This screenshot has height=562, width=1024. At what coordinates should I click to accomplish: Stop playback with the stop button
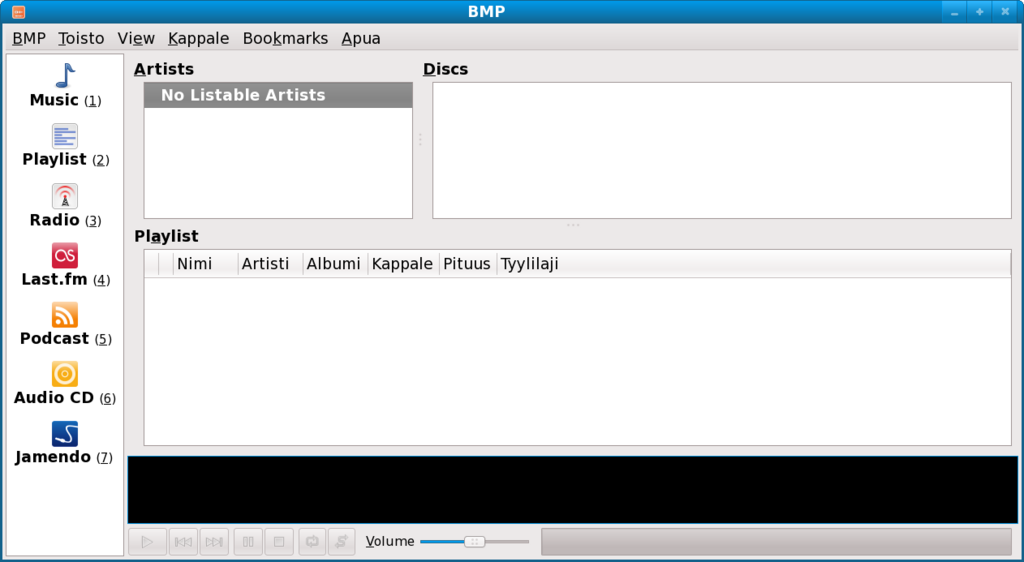tap(280, 542)
